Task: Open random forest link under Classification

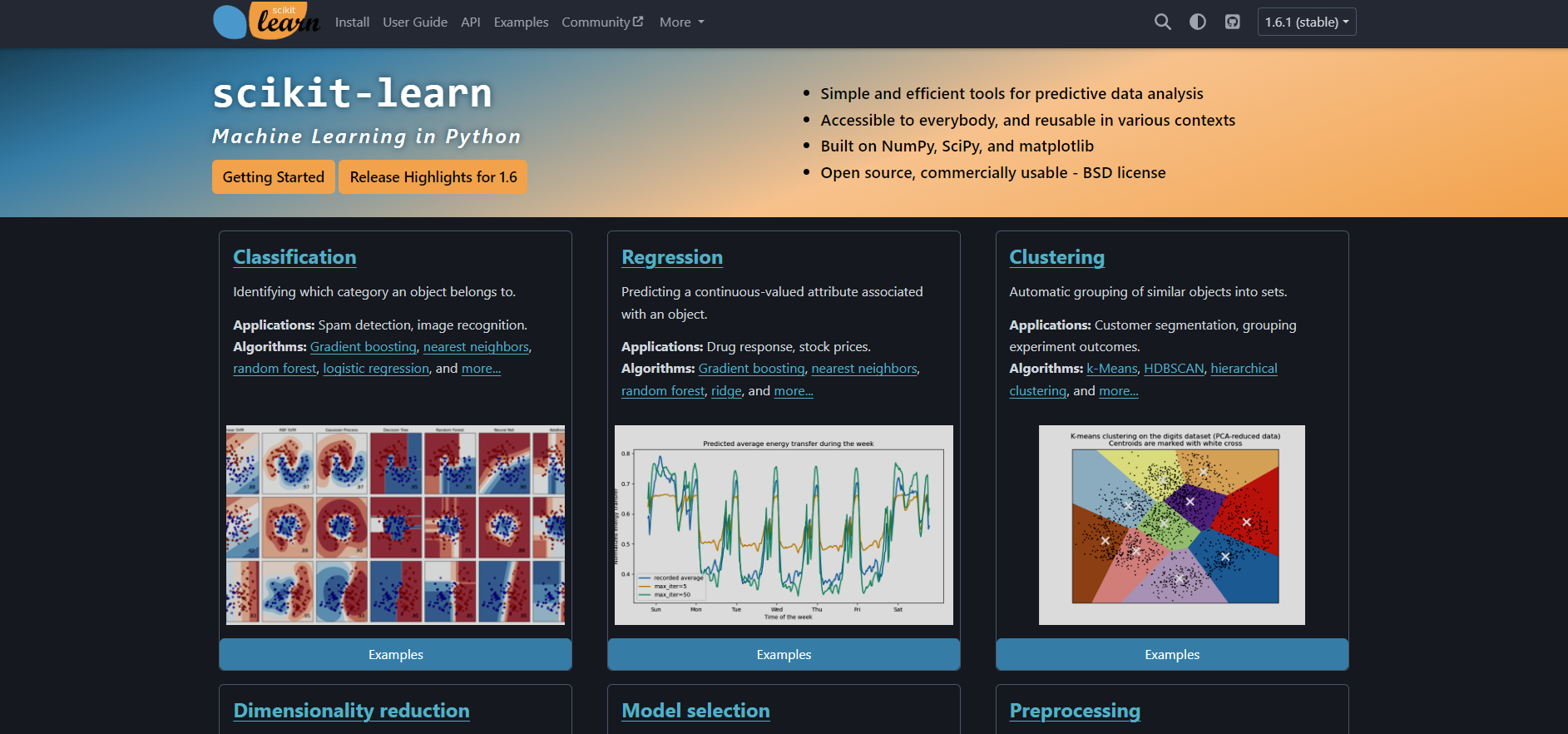Action: (x=275, y=369)
